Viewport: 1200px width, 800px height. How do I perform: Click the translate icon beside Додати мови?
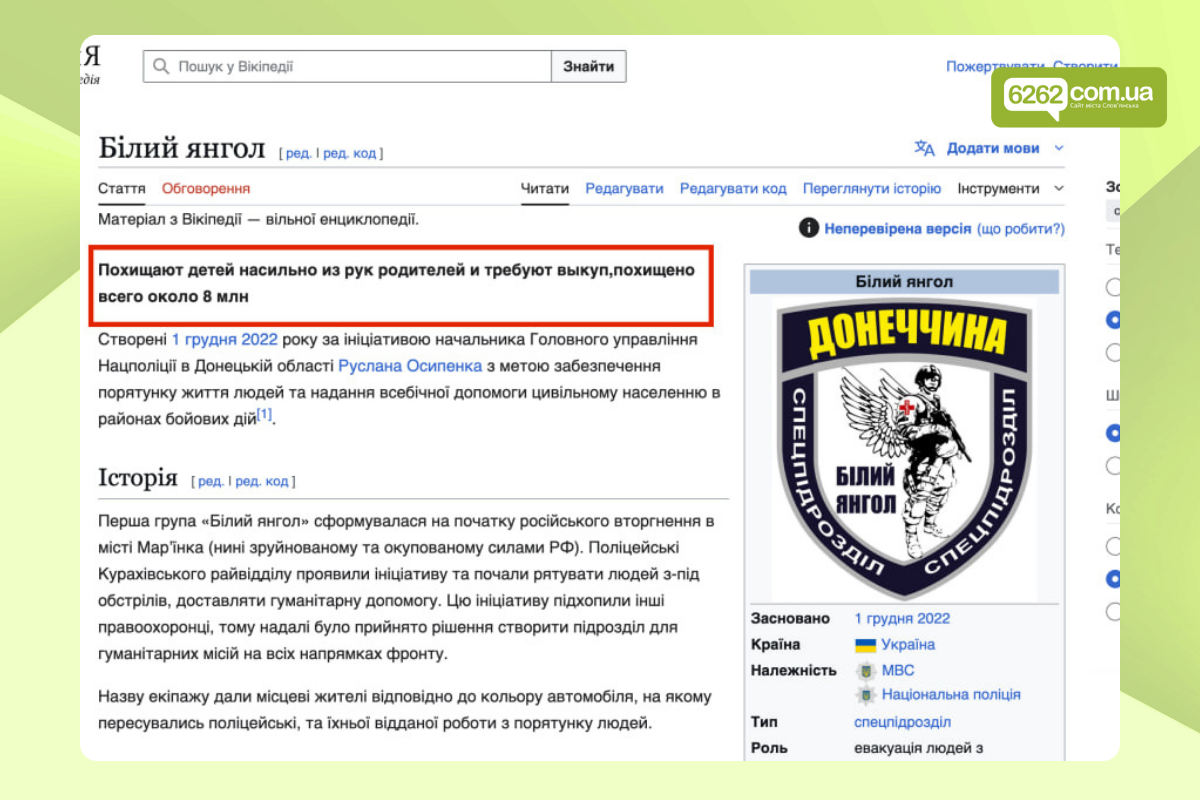(925, 148)
